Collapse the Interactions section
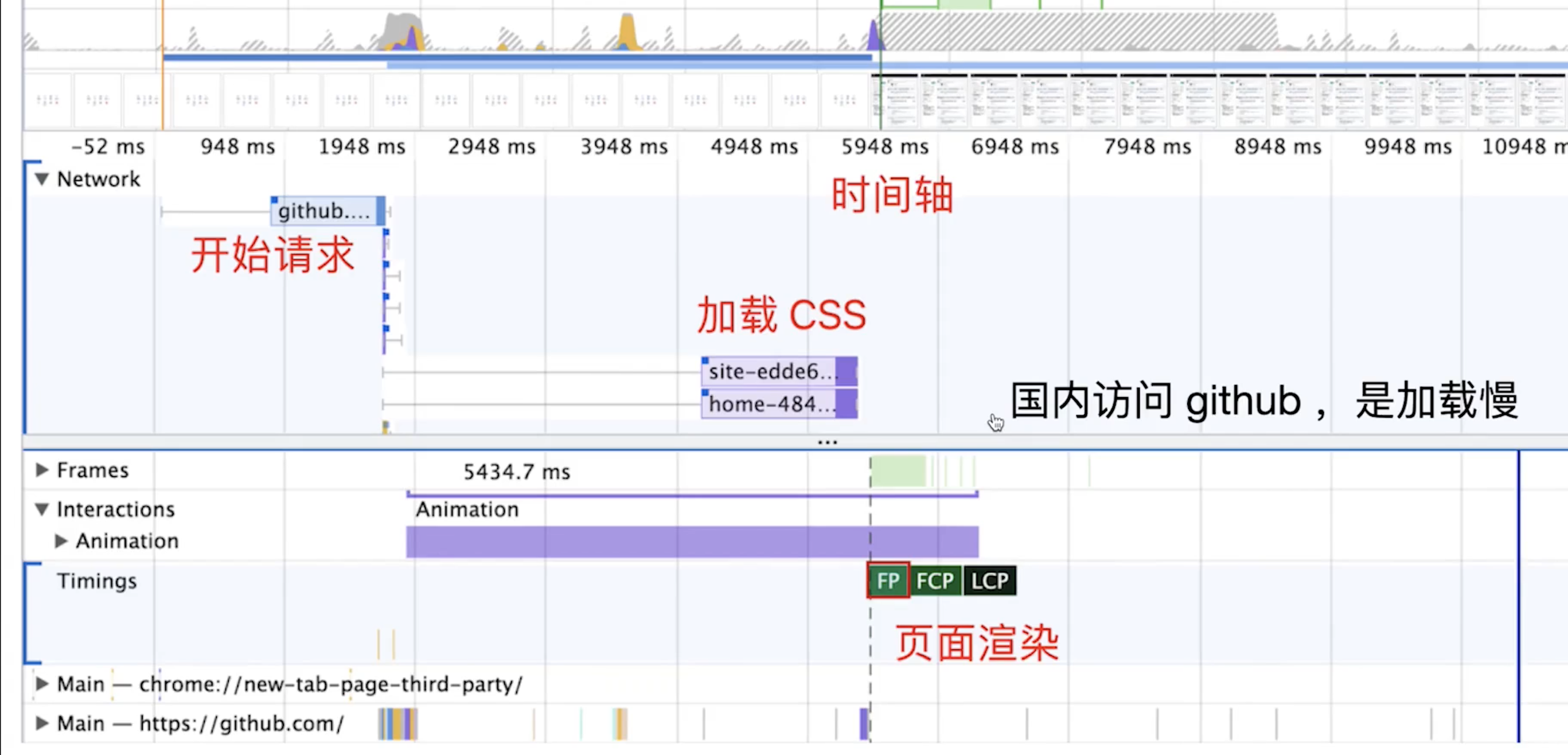Viewport: 1568px width, 755px height. [x=41, y=509]
